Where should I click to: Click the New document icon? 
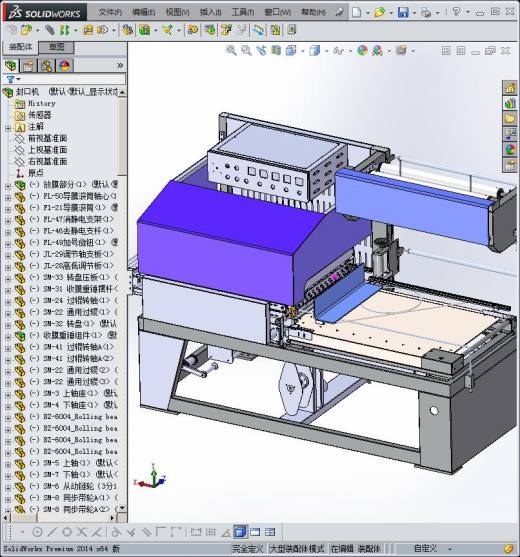pyautogui.click(x=357, y=12)
